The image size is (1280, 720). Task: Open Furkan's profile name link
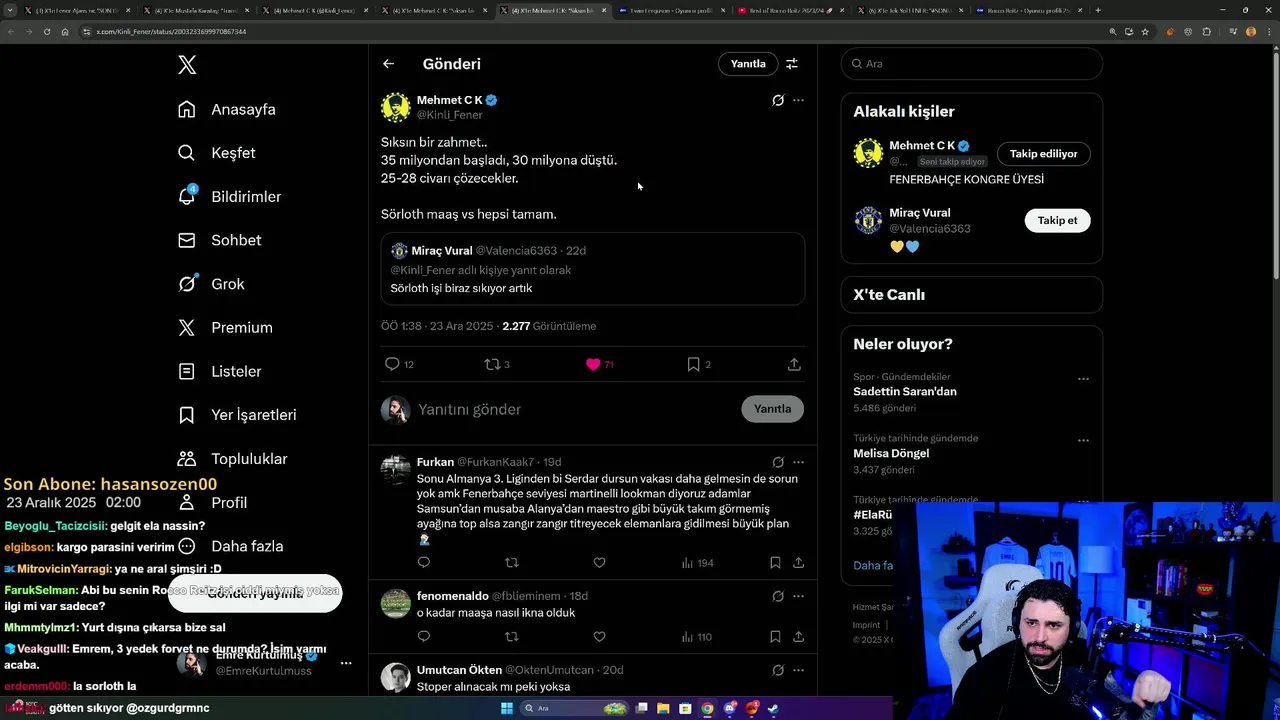tap(435, 462)
